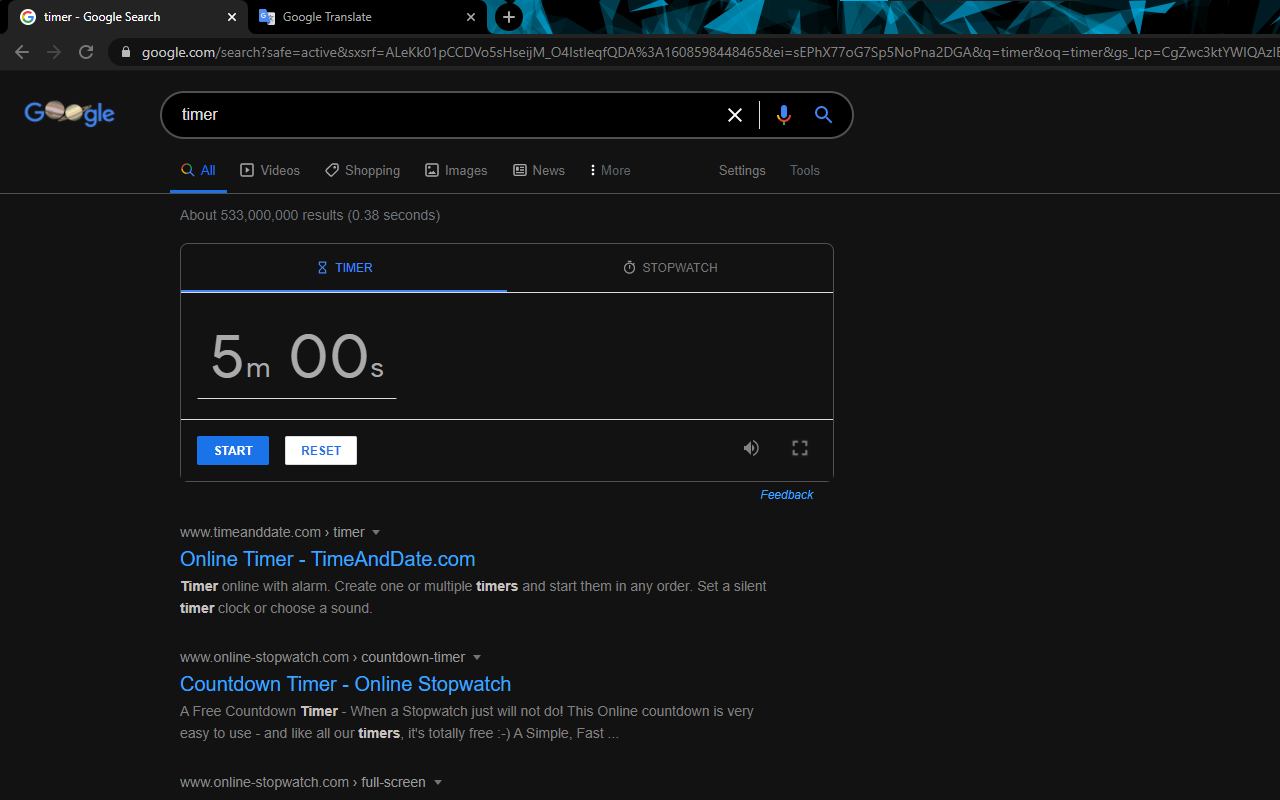Clear the search query with the X icon
The width and height of the screenshot is (1280, 800).
point(735,115)
